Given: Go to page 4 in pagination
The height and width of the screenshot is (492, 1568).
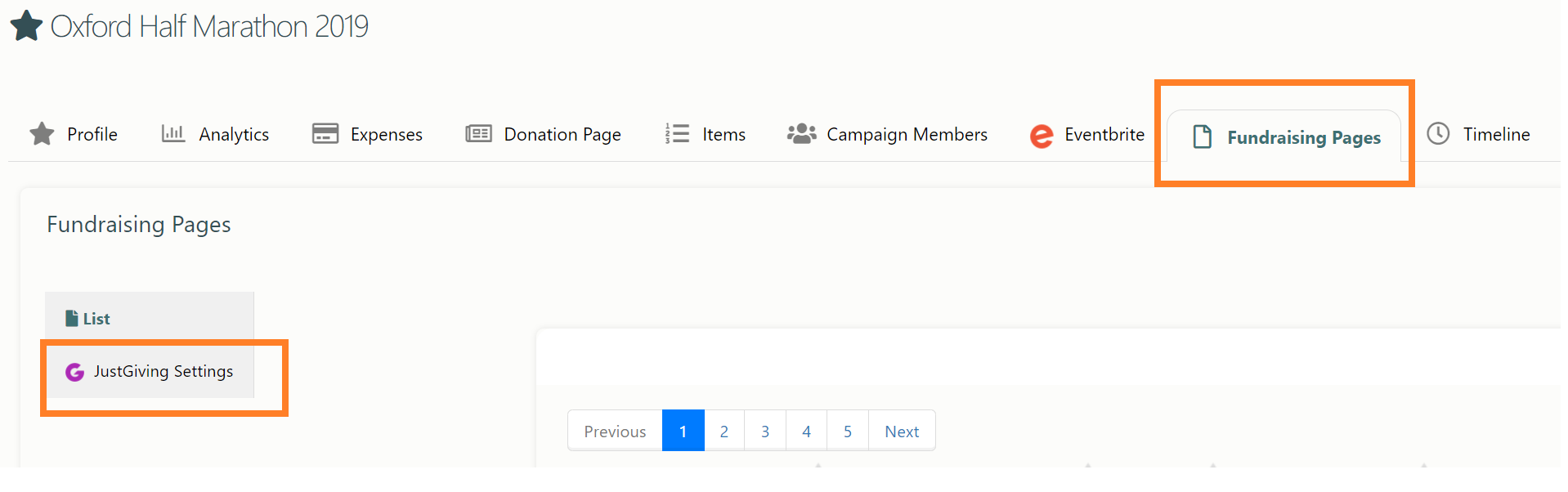Looking at the screenshot, I should tap(807, 431).
